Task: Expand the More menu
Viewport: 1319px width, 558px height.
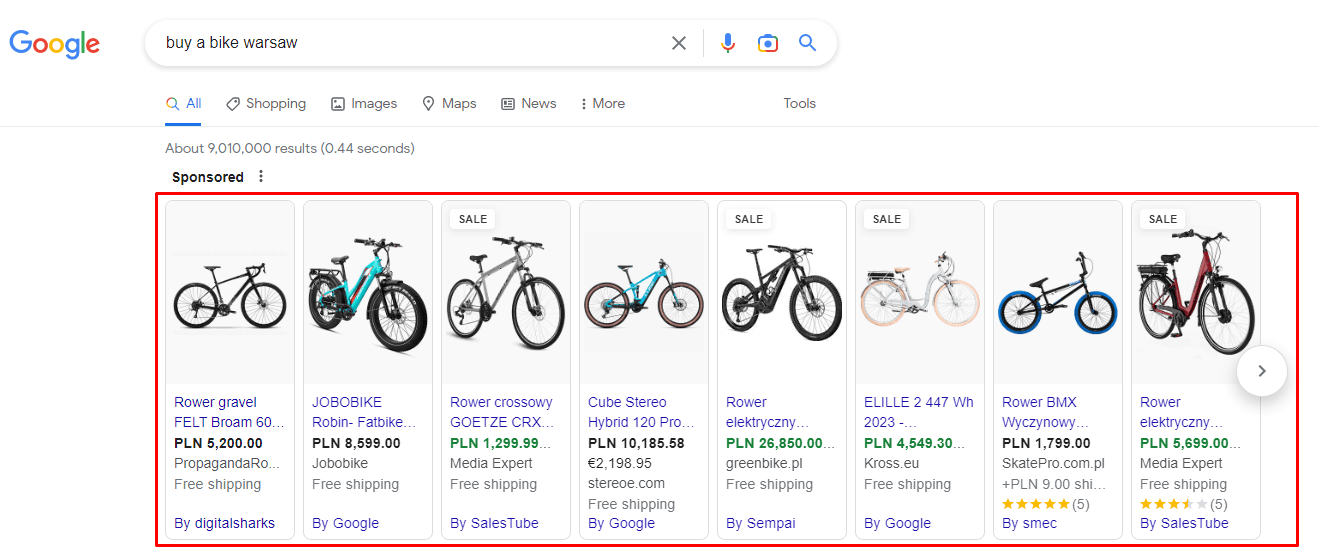Action: 602,103
